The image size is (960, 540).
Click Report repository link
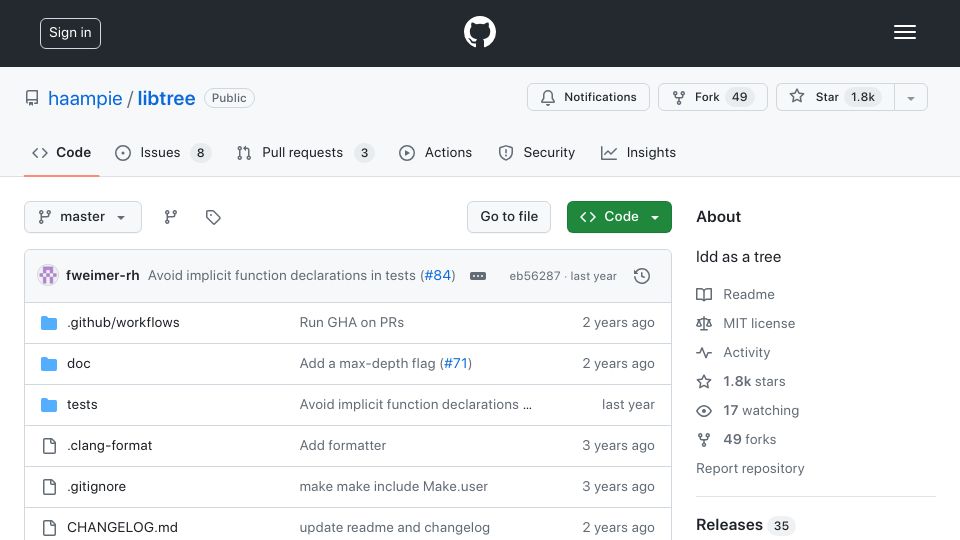coord(750,468)
